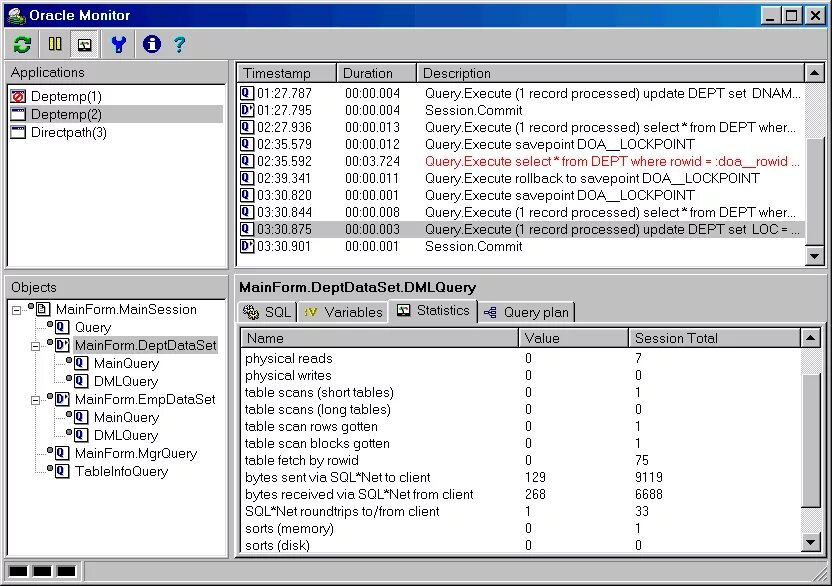The width and height of the screenshot is (832, 586).
Task: Switch to the SQL tab
Action: pyautogui.click(x=267, y=312)
